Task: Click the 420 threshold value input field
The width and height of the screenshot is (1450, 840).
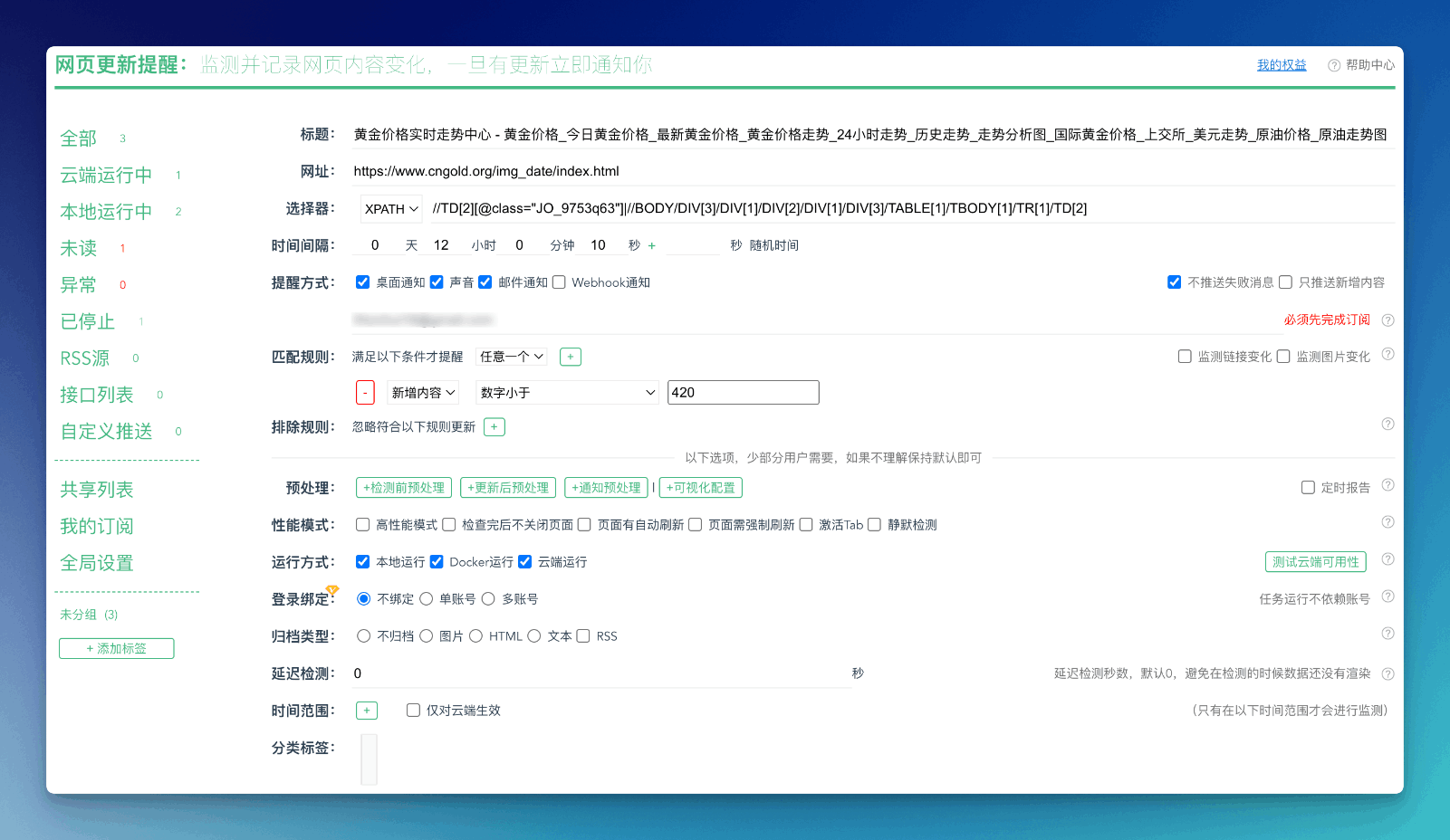Action: pos(743,392)
